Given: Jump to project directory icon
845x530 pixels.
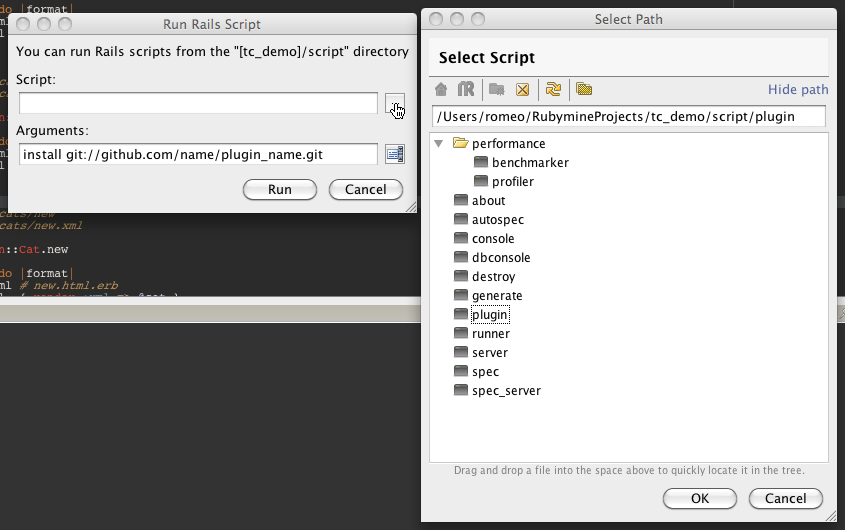Looking at the screenshot, I should click(x=466, y=89).
